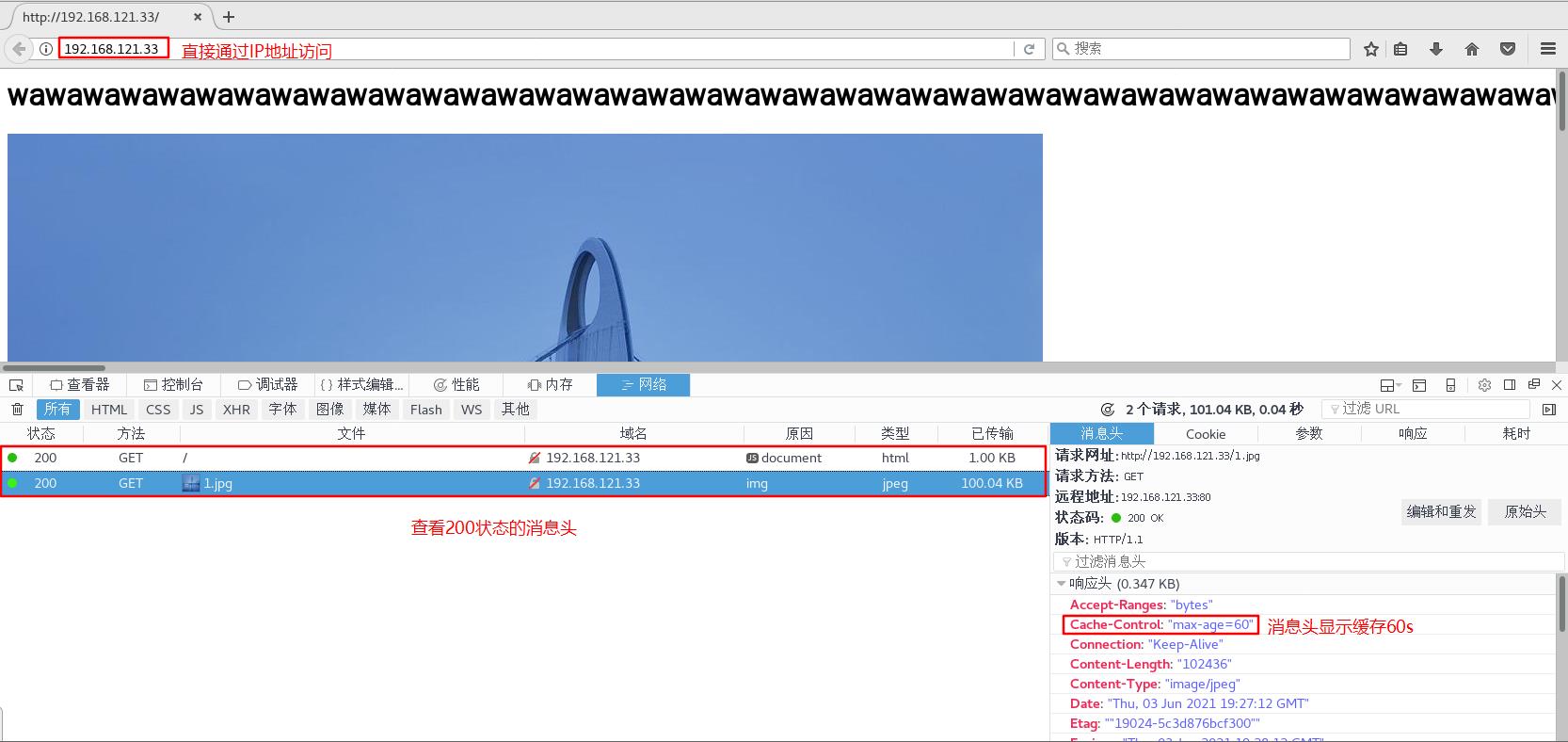
Task: Activate the element picker icon in devtools
Action: click(x=16, y=385)
